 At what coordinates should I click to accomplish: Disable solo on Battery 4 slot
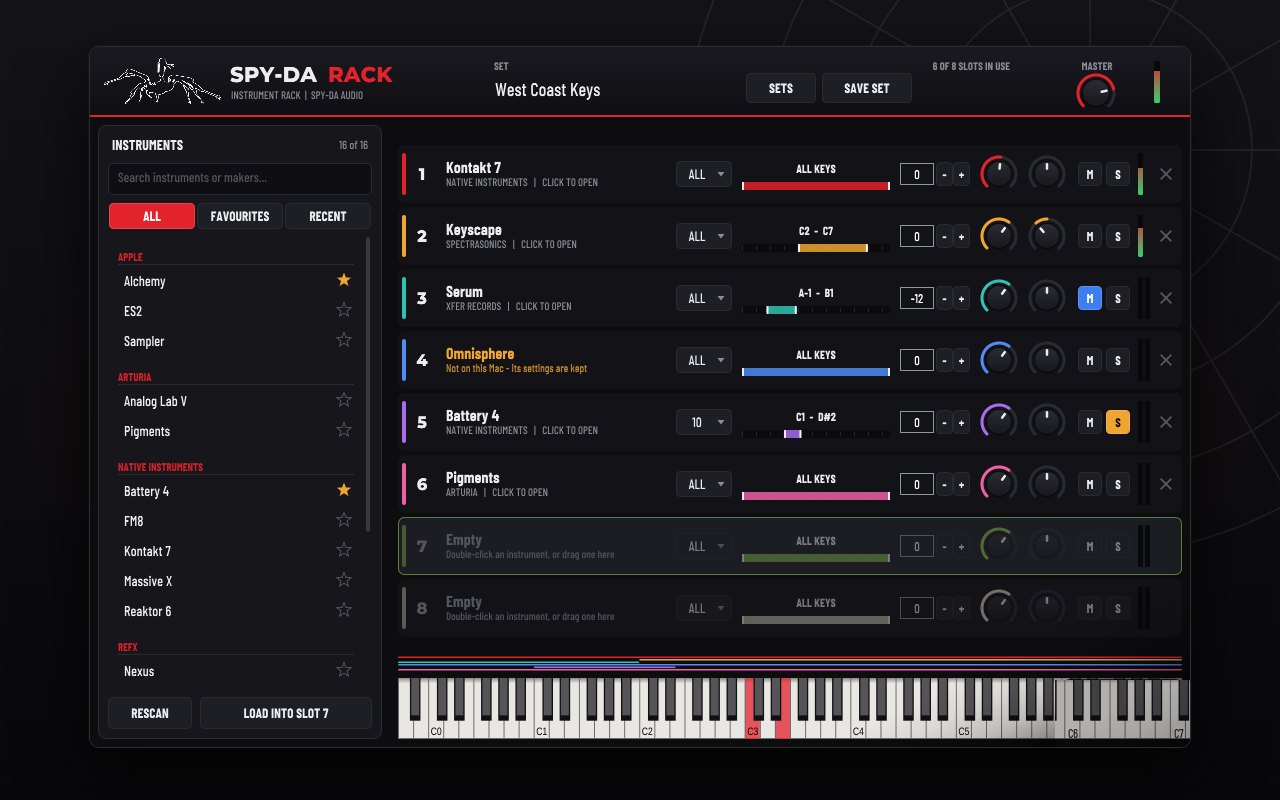pyautogui.click(x=1118, y=422)
